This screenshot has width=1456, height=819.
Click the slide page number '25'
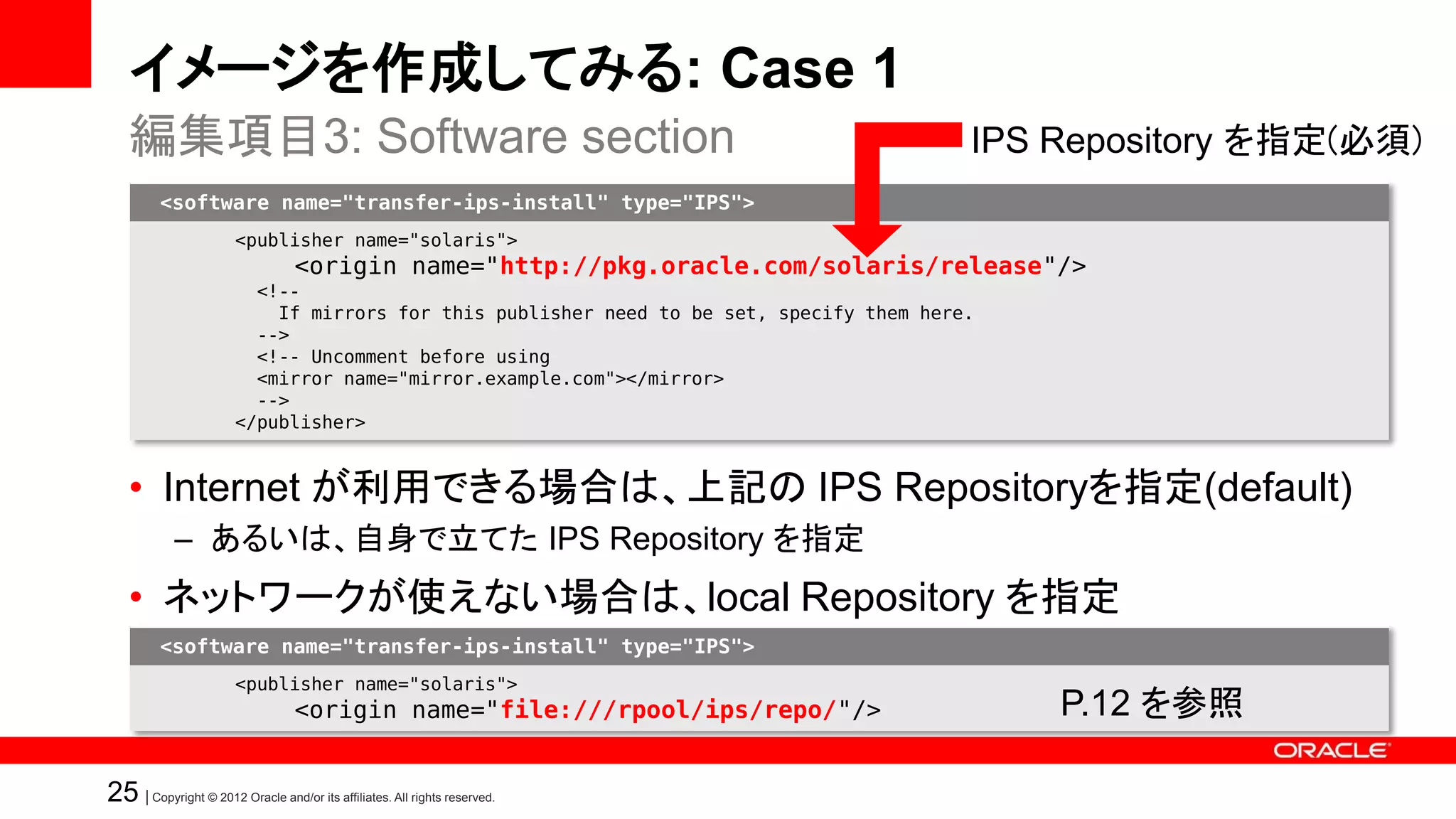122,792
